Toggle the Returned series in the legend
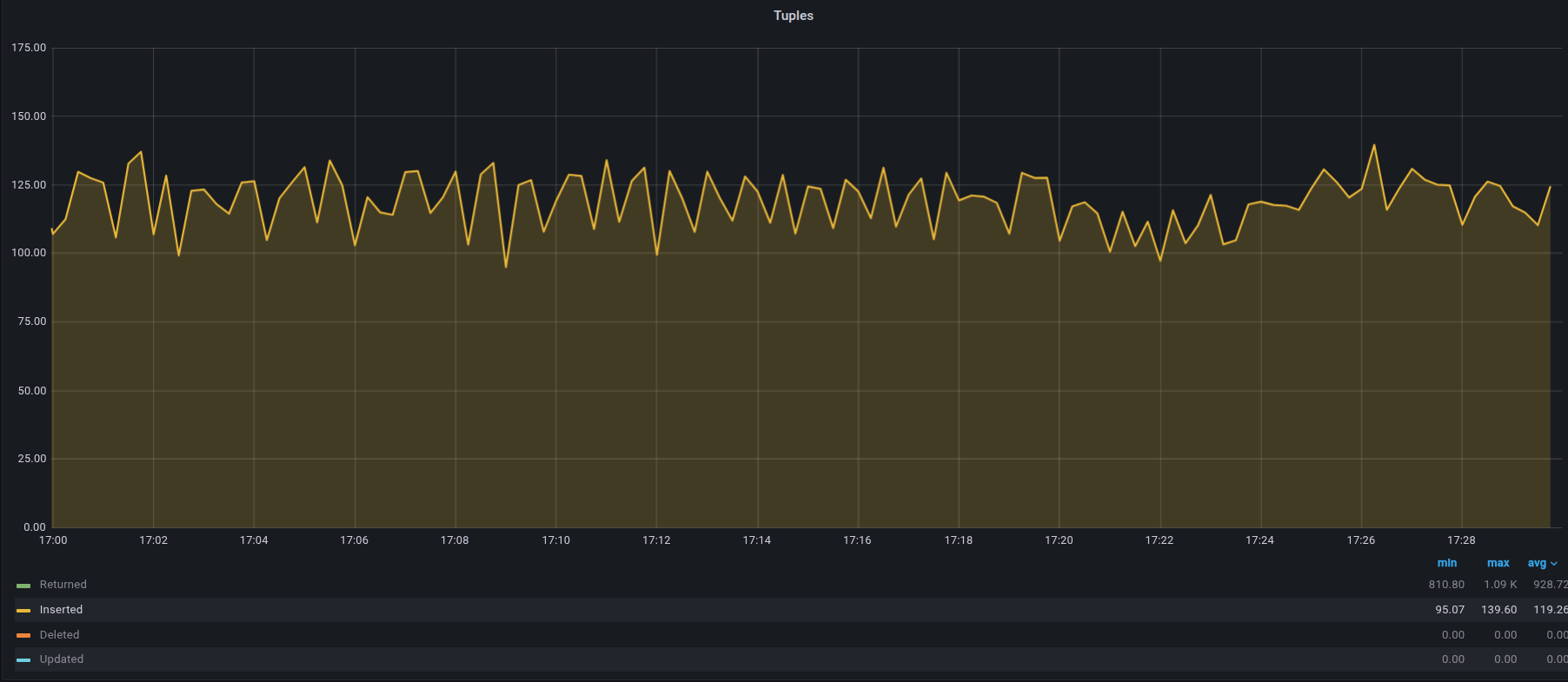 63,585
